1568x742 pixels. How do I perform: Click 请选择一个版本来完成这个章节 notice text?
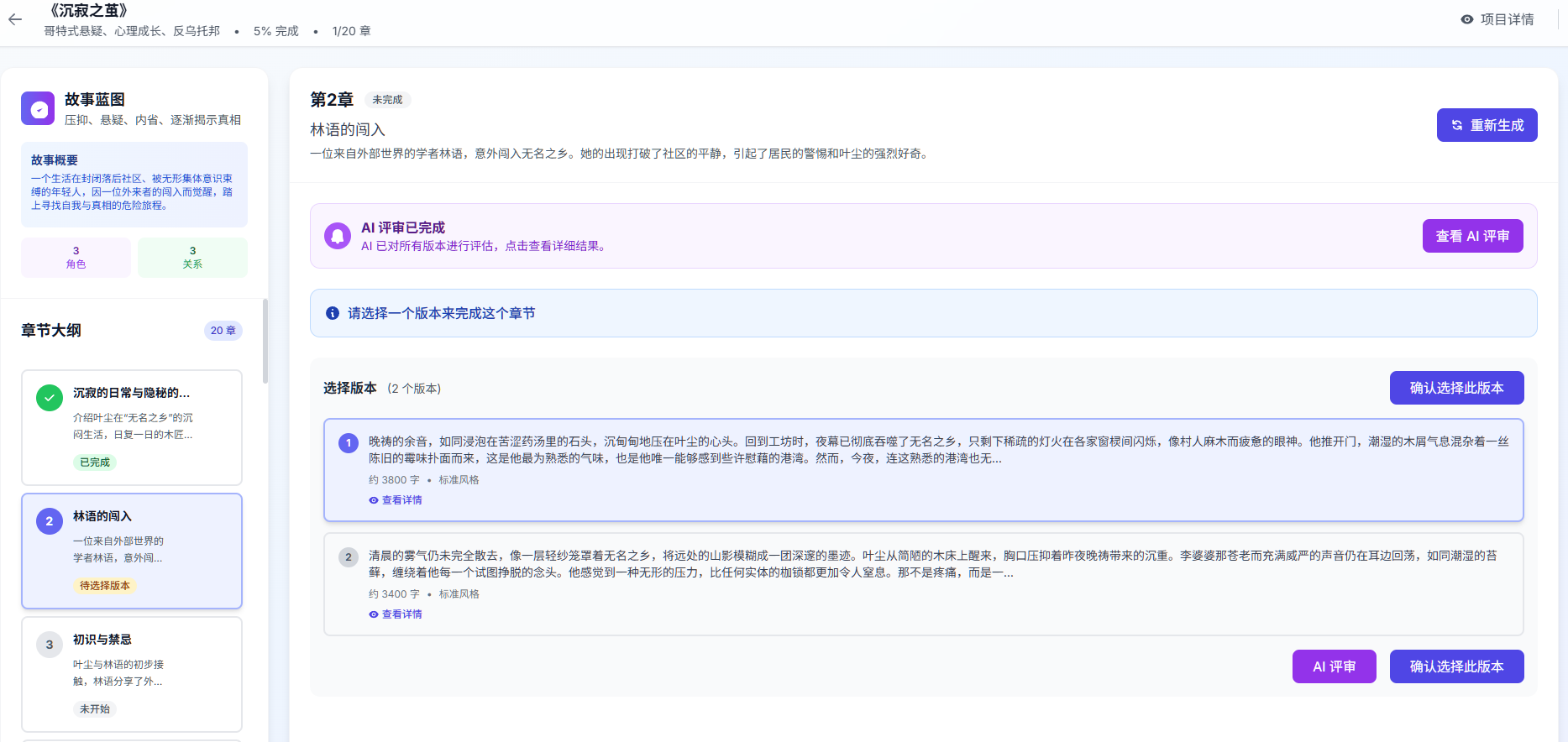tap(442, 313)
